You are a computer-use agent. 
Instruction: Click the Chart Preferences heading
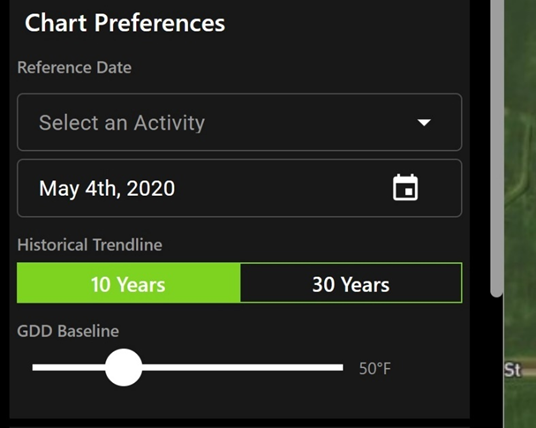pos(125,23)
